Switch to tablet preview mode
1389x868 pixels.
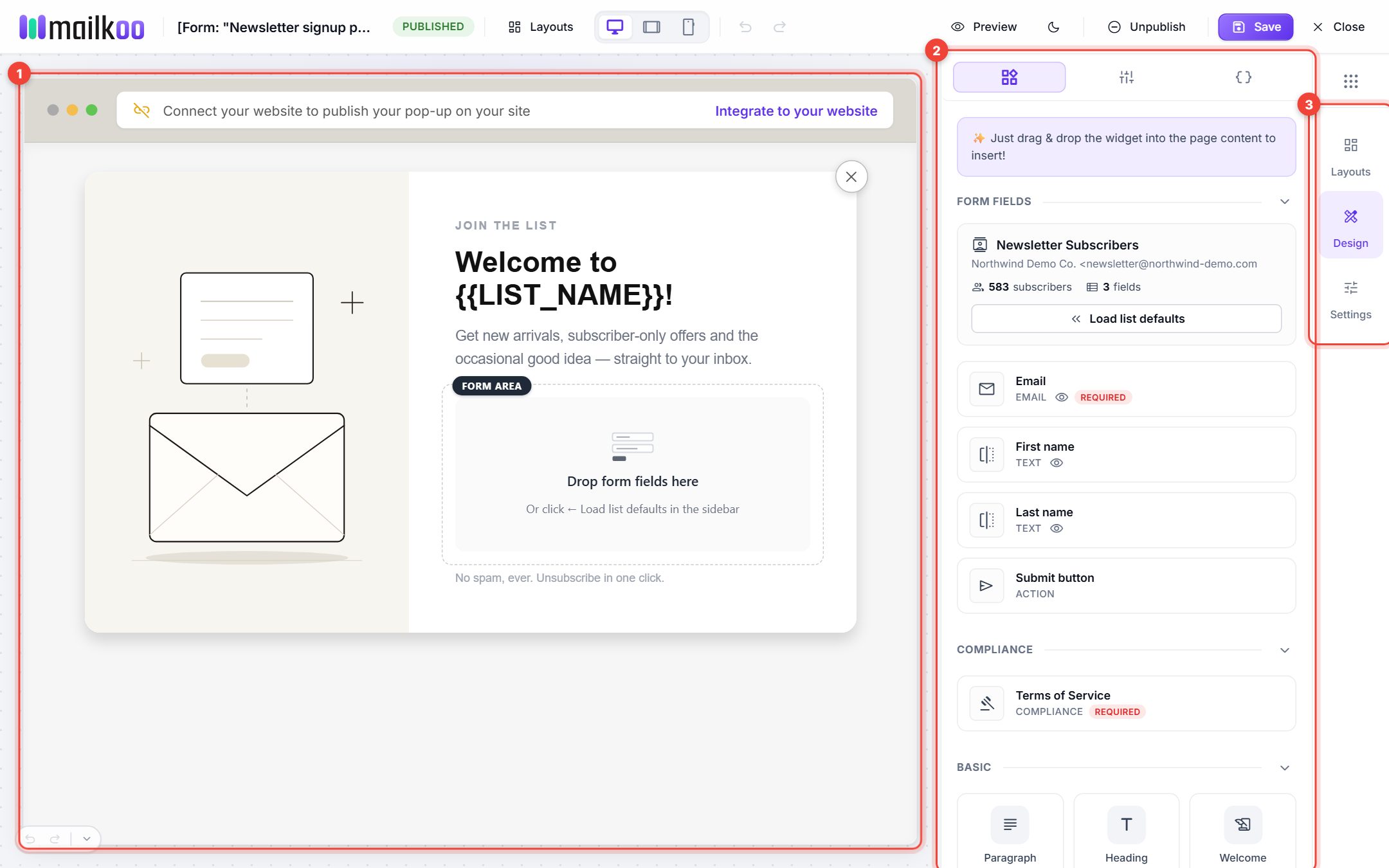[651, 27]
